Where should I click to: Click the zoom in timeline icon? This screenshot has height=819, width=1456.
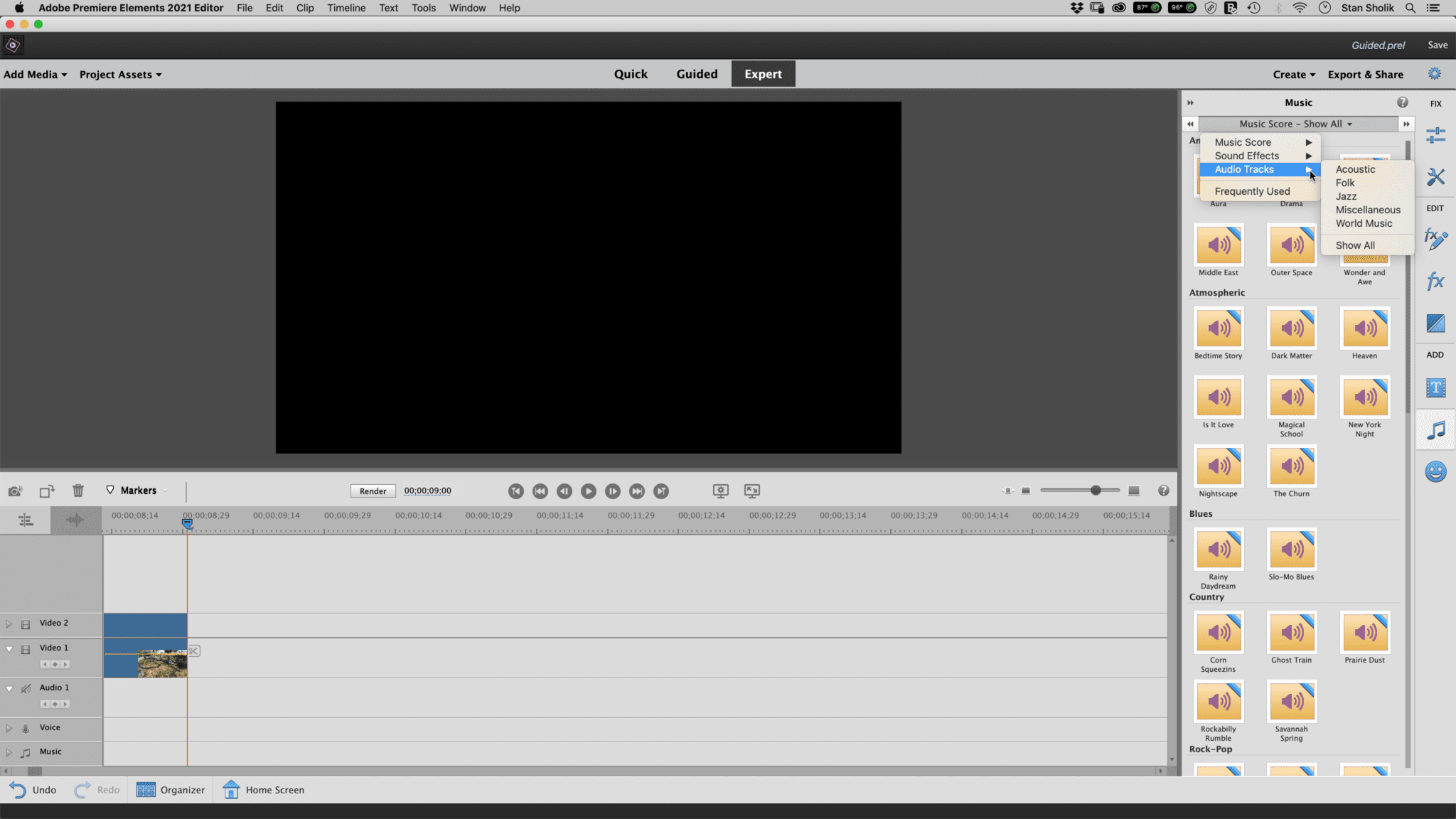click(1134, 491)
